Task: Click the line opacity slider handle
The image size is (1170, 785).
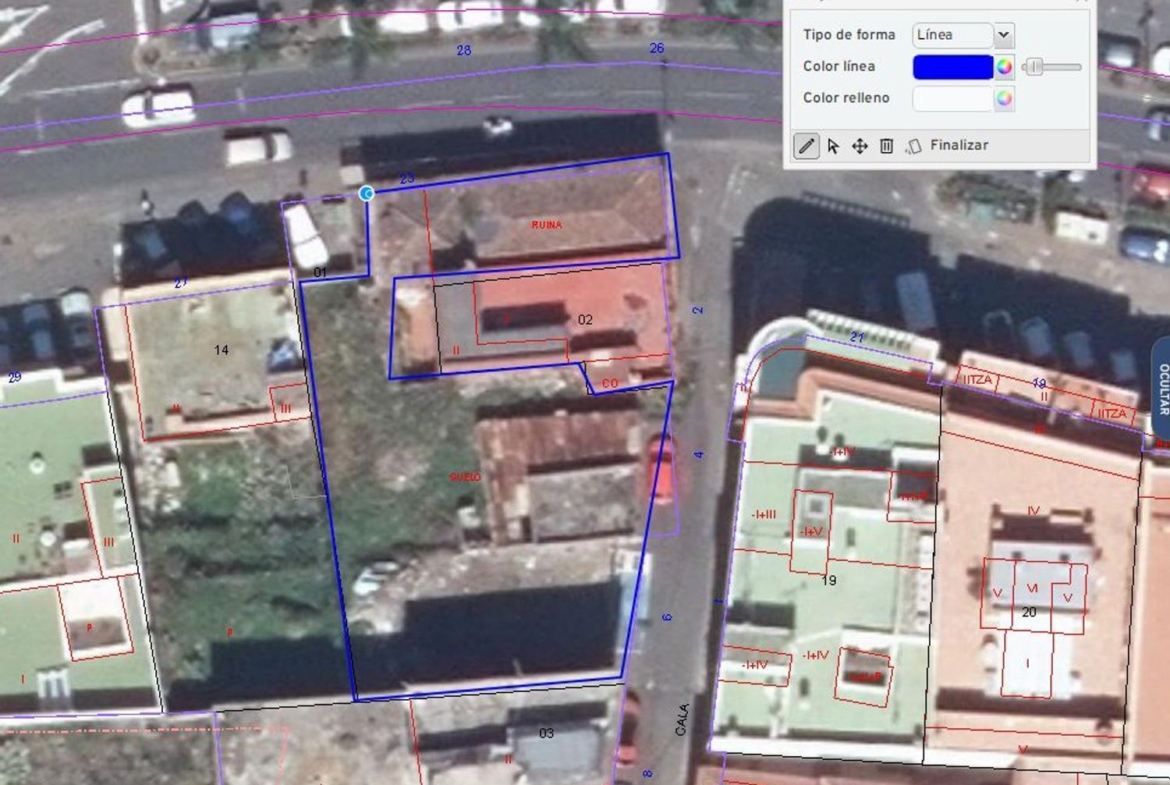Action: click(1036, 67)
